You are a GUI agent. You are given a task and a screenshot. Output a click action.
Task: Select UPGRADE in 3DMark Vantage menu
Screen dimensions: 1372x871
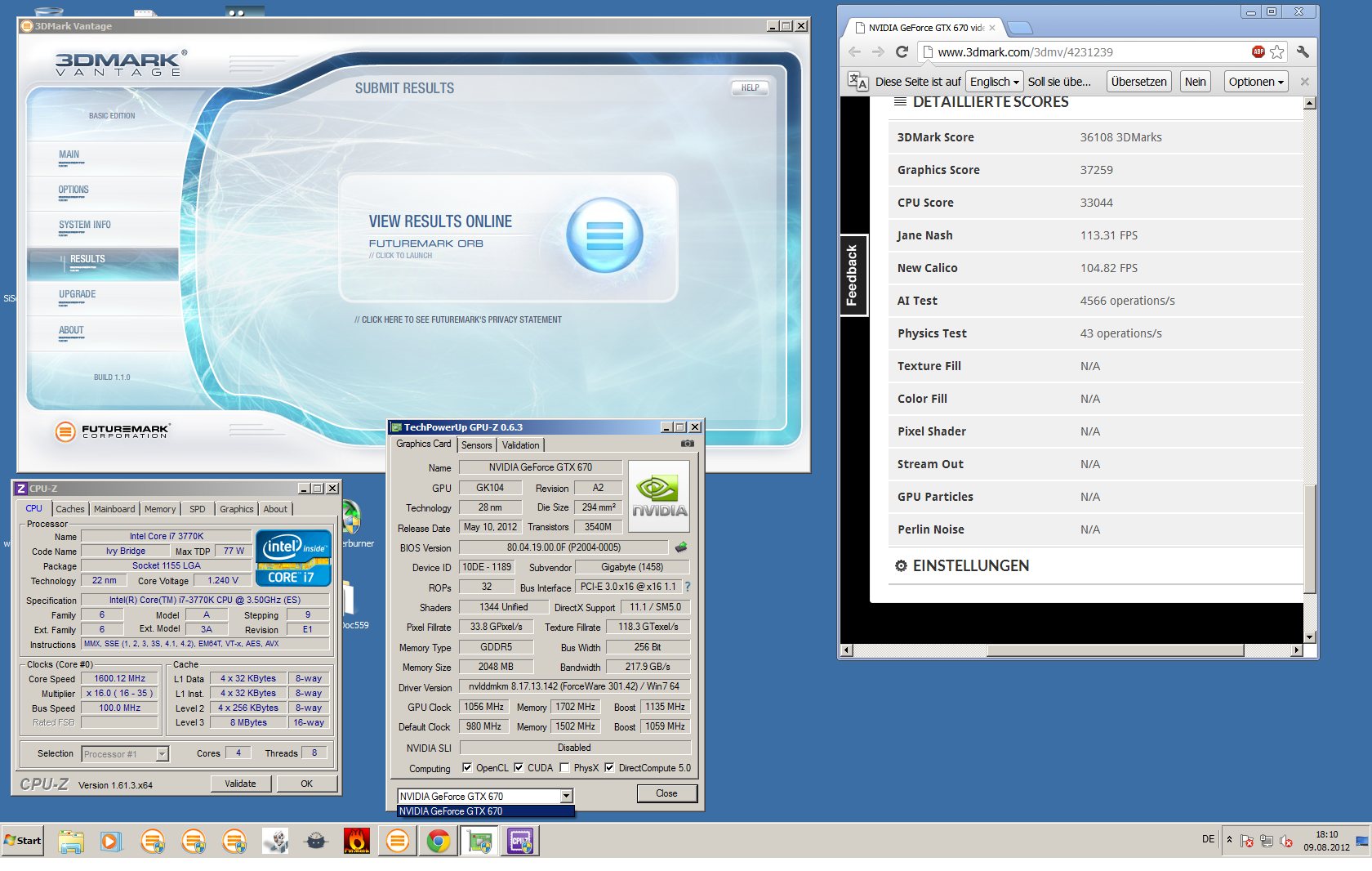pos(78,294)
